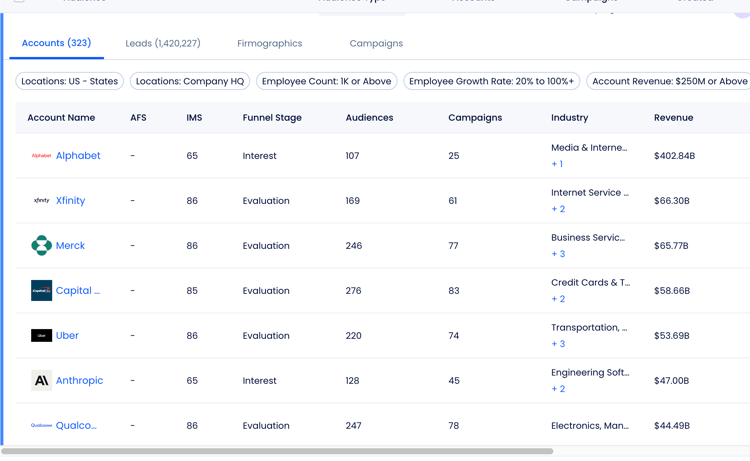This screenshot has width=750, height=461.
Task: Click Transportation industry for Uber
Action: (589, 328)
